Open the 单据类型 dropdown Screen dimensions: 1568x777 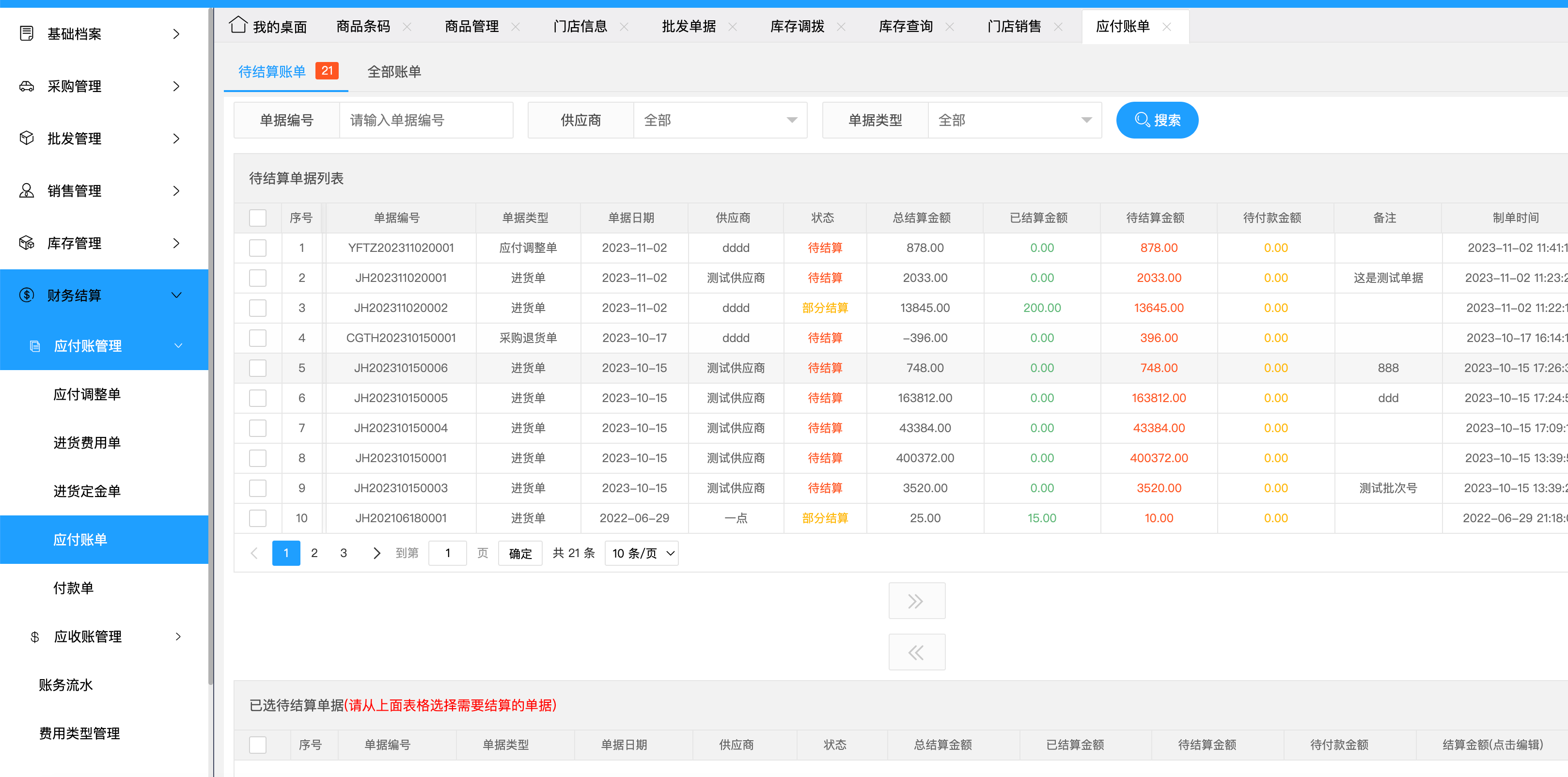pyautogui.click(x=1015, y=120)
